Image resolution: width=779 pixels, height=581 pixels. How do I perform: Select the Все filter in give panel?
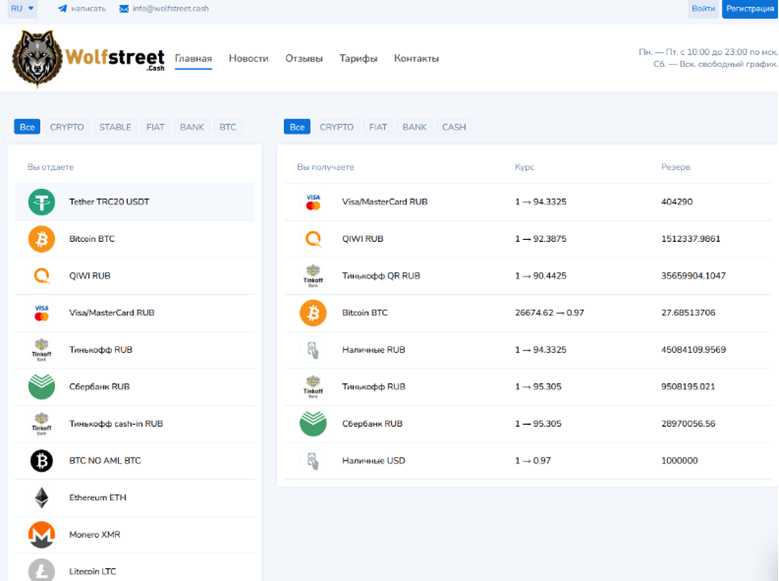[x=27, y=127]
